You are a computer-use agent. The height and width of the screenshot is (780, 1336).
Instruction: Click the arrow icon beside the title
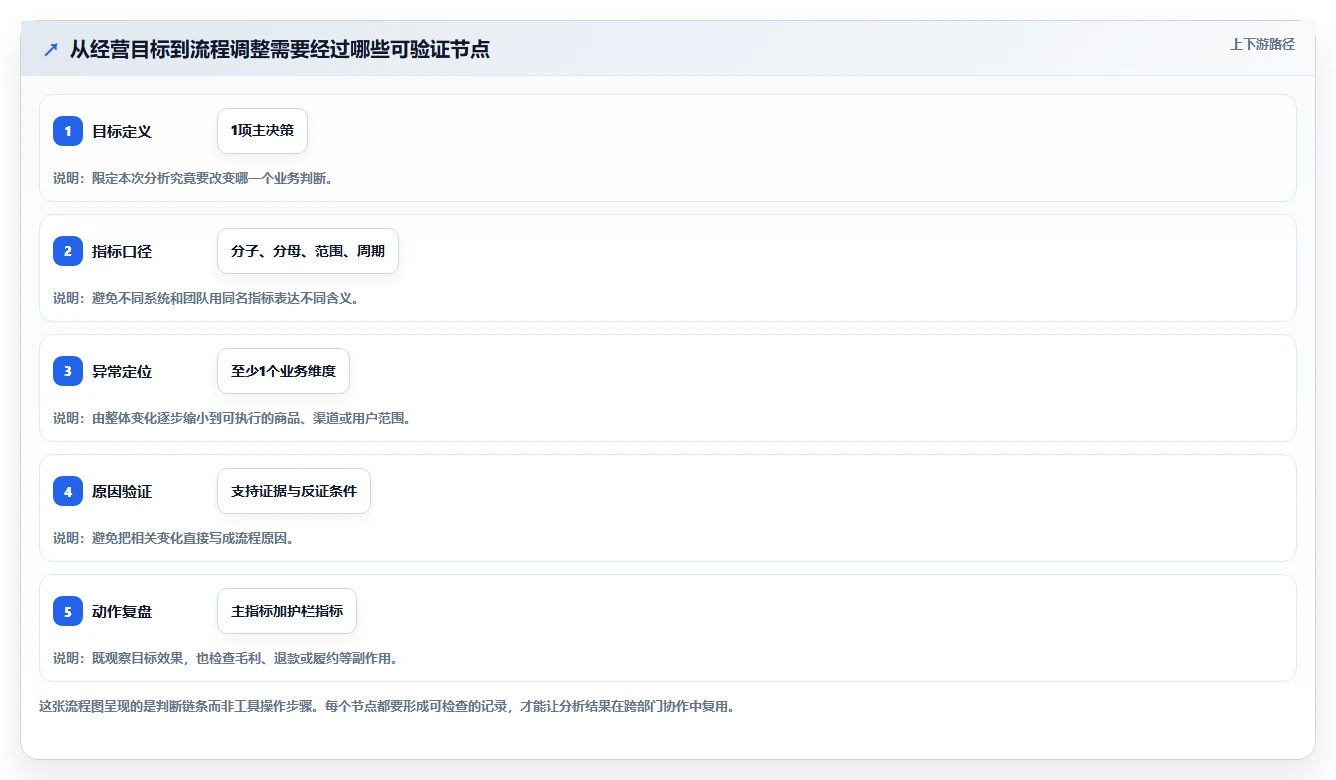click(51, 49)
